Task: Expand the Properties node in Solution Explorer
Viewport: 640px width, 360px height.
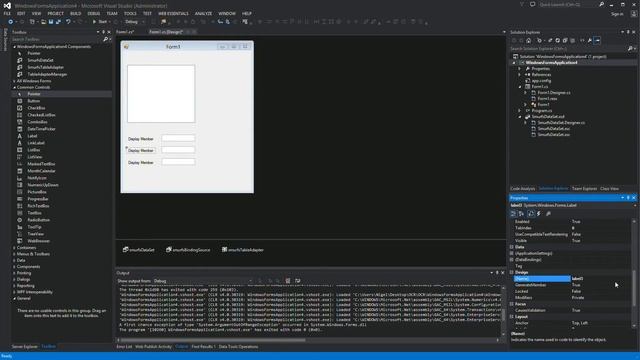Action: point(520,69)
